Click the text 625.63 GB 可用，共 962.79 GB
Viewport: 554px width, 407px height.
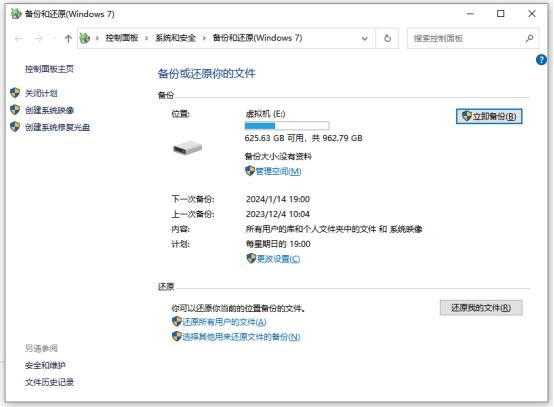click(303, 138)
